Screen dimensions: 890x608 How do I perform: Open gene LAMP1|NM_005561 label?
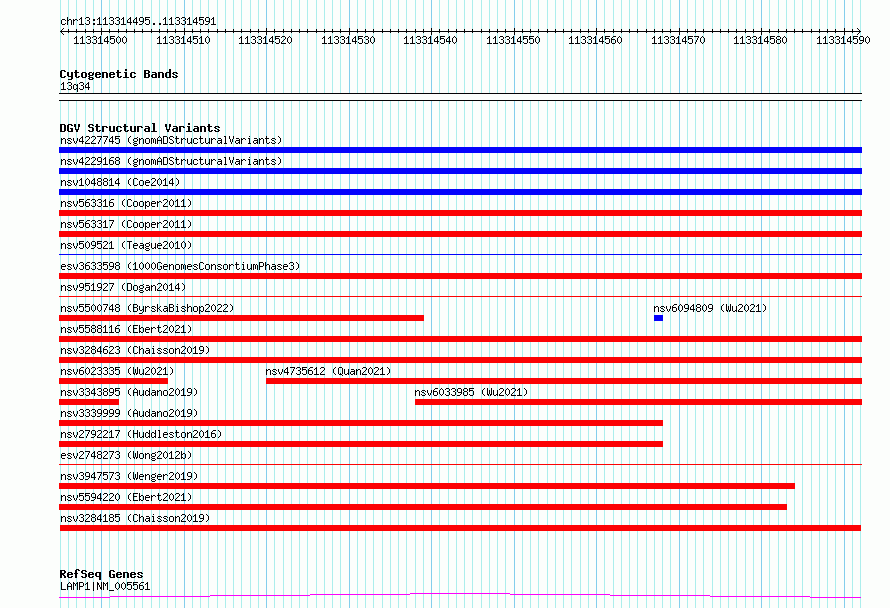pyautogui.click(x=105, y=586)
